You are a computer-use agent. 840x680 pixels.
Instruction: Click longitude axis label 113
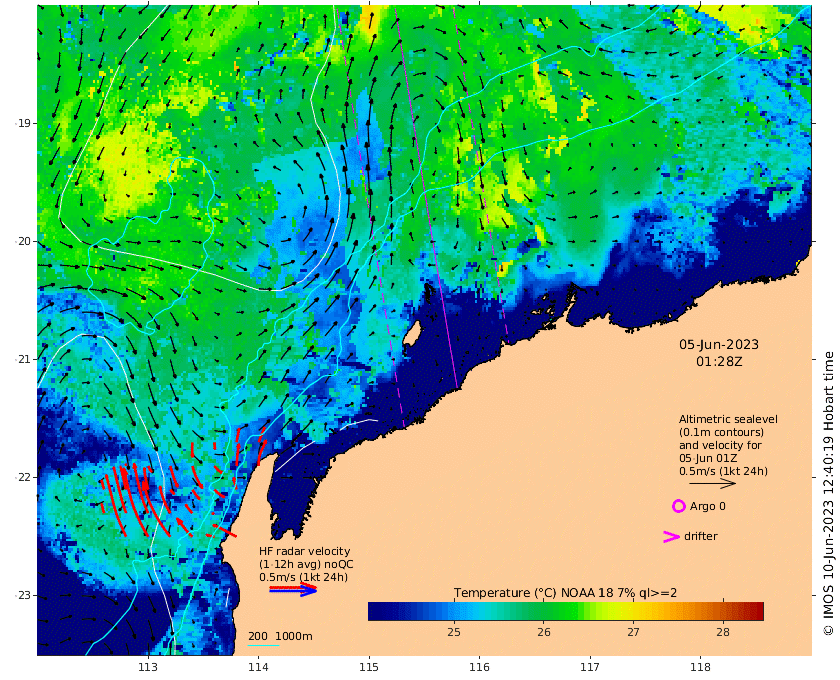coord(148,667)
